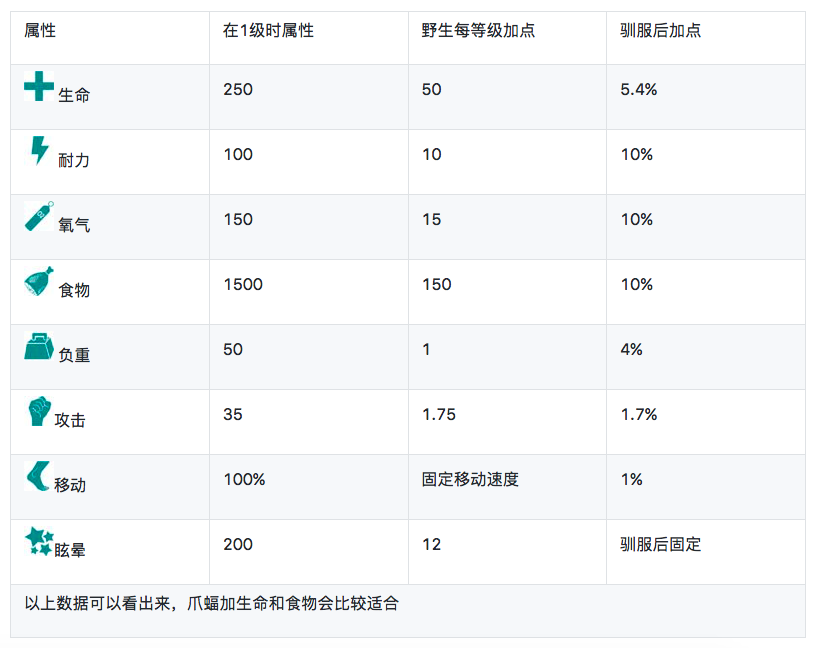Click the 野生每等级加点 column header
The image size is (819, 648).
(478, 31)
